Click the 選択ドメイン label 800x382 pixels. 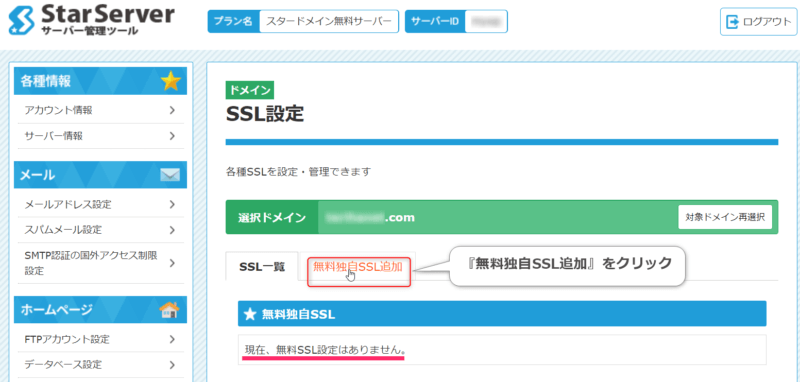272,218
